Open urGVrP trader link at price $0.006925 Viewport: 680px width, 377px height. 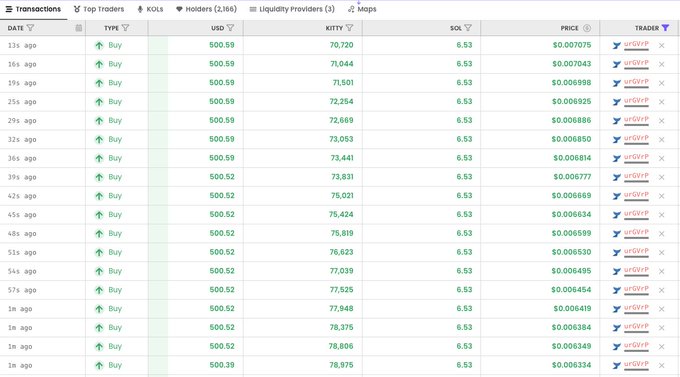click(x=636, y=101)
